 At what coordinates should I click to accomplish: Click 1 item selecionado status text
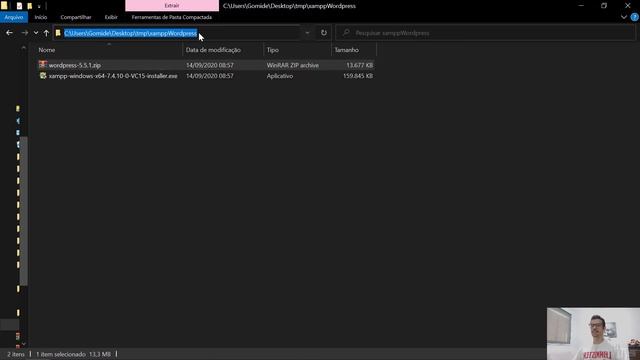(x=61, y=354)
